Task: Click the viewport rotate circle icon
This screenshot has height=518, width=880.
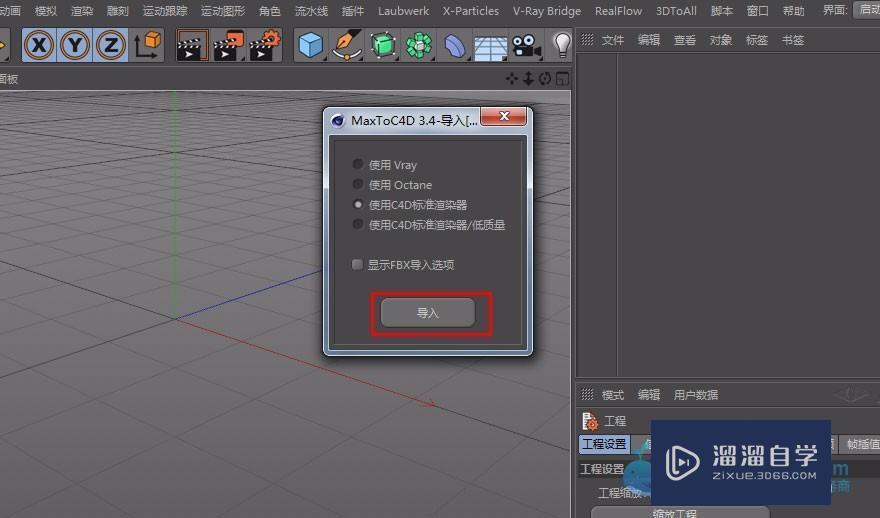Action: pyautogui.click(x=544, y=79)
